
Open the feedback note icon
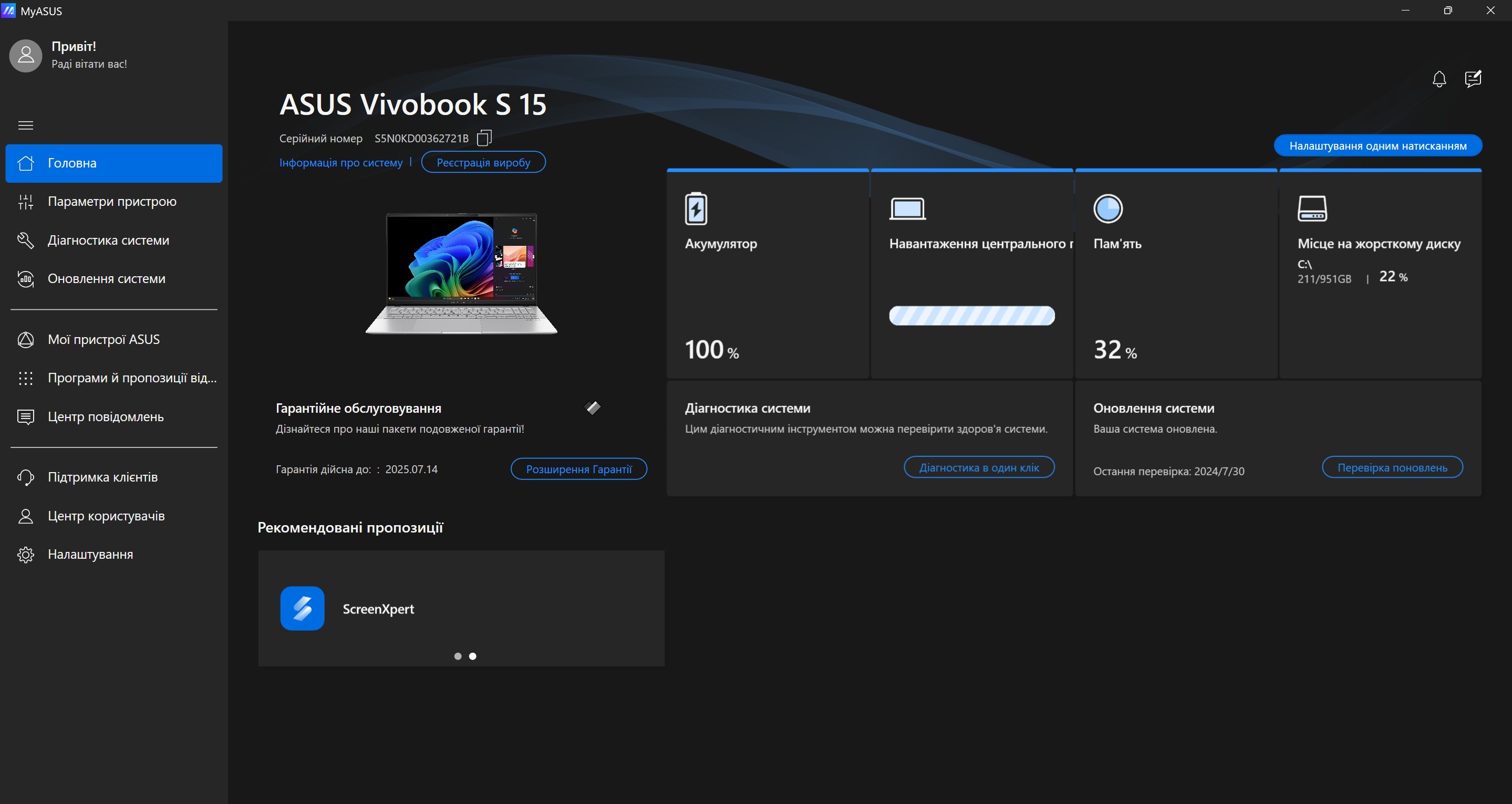click(x=1473, y=79)
